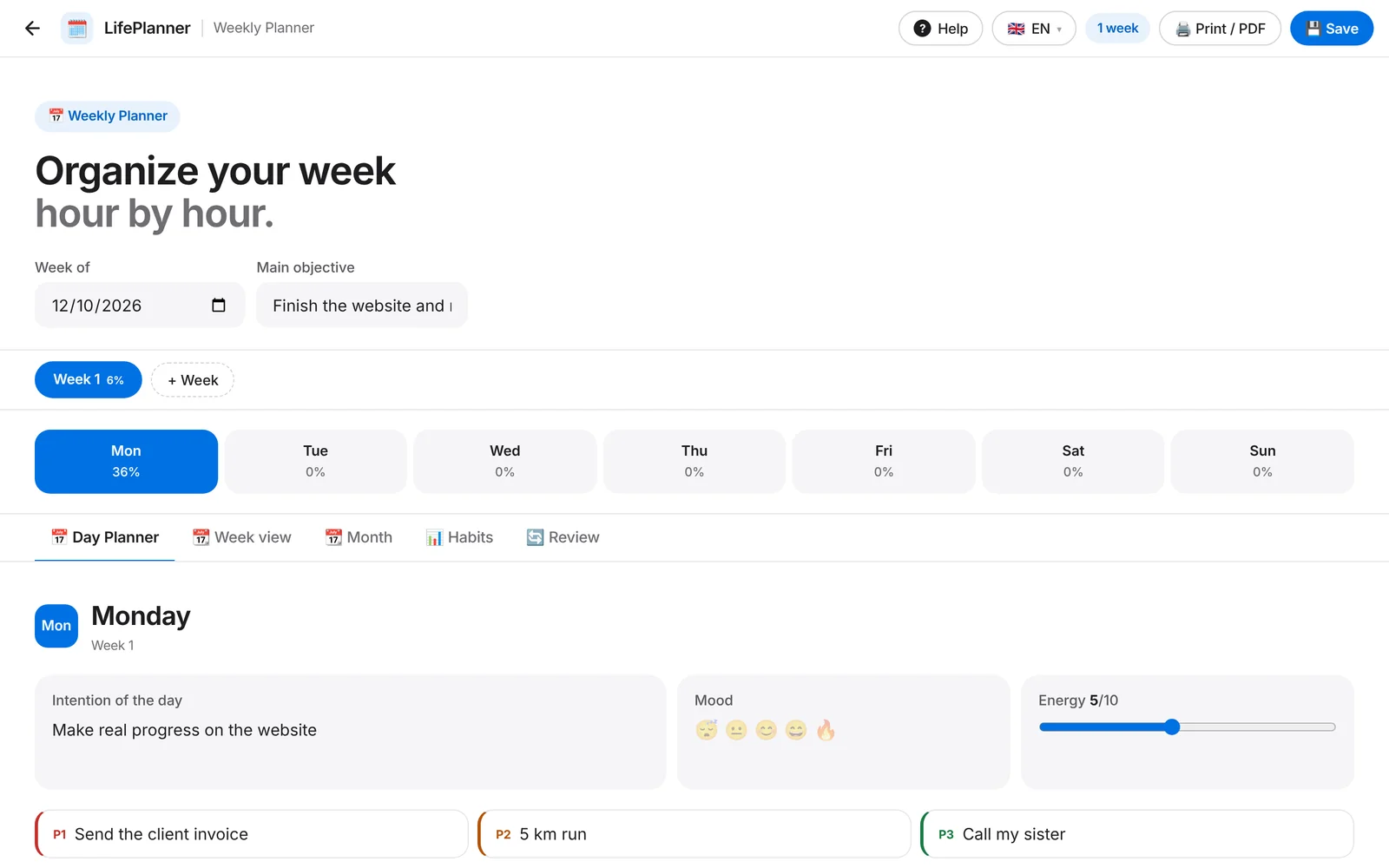This screenshot has height=868, width=1389.
Task: Click the Print / PDF button
Action: pos(1220,29)
